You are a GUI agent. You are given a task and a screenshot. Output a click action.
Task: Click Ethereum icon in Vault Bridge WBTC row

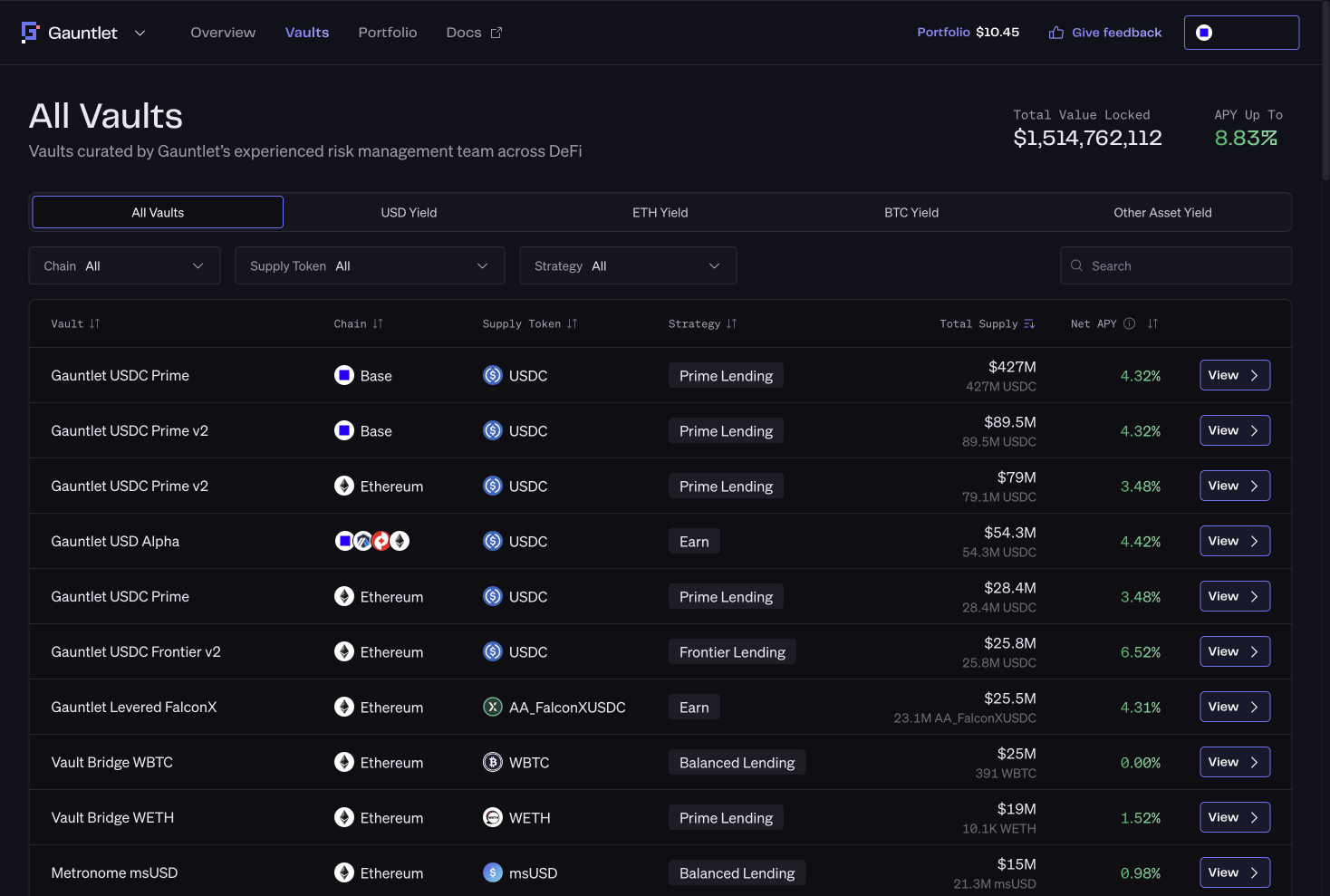coord(344,762)
